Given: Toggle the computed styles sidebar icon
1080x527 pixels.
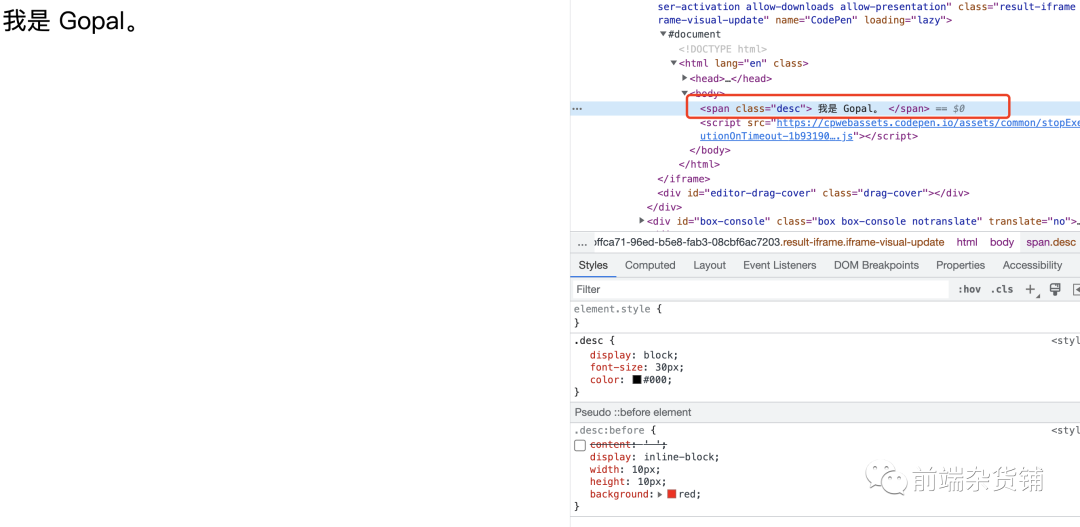Looking at the screenshot, I should tap(1076, 289).
